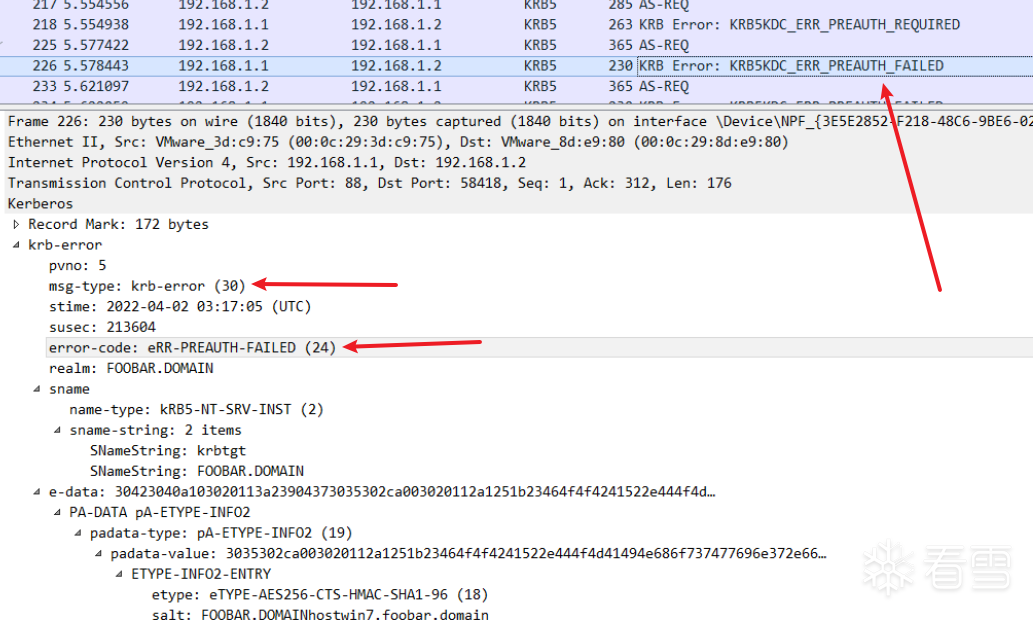Select error-code: eRR-PREAUTH-FAILED (24) field
Viewport: 1033px width, 620px height.
tap(192, 347)
